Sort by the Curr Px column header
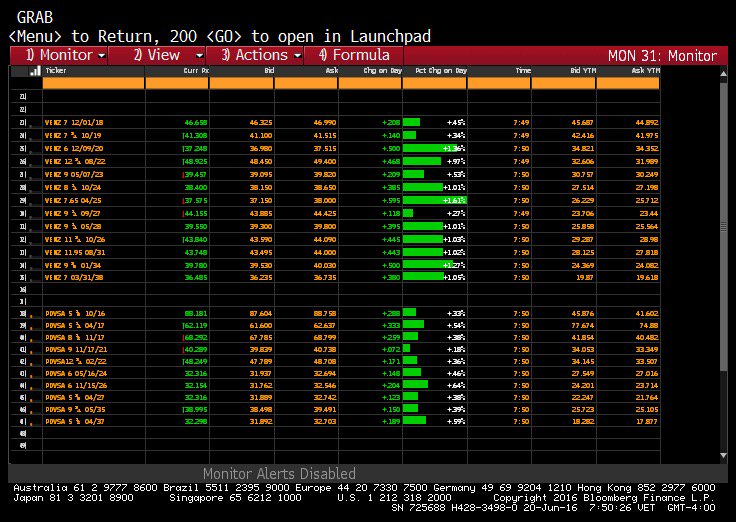Image resolution: width=736 pixels, height=522 pixels. 196,70
